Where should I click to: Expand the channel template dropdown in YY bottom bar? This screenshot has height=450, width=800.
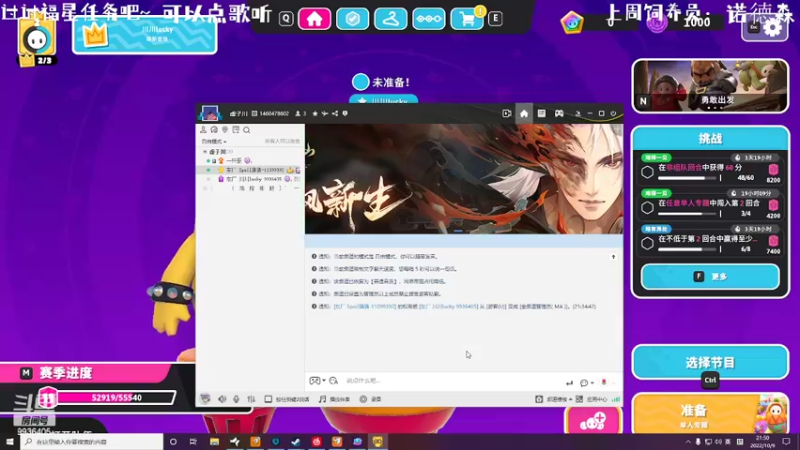click(554, 399)
